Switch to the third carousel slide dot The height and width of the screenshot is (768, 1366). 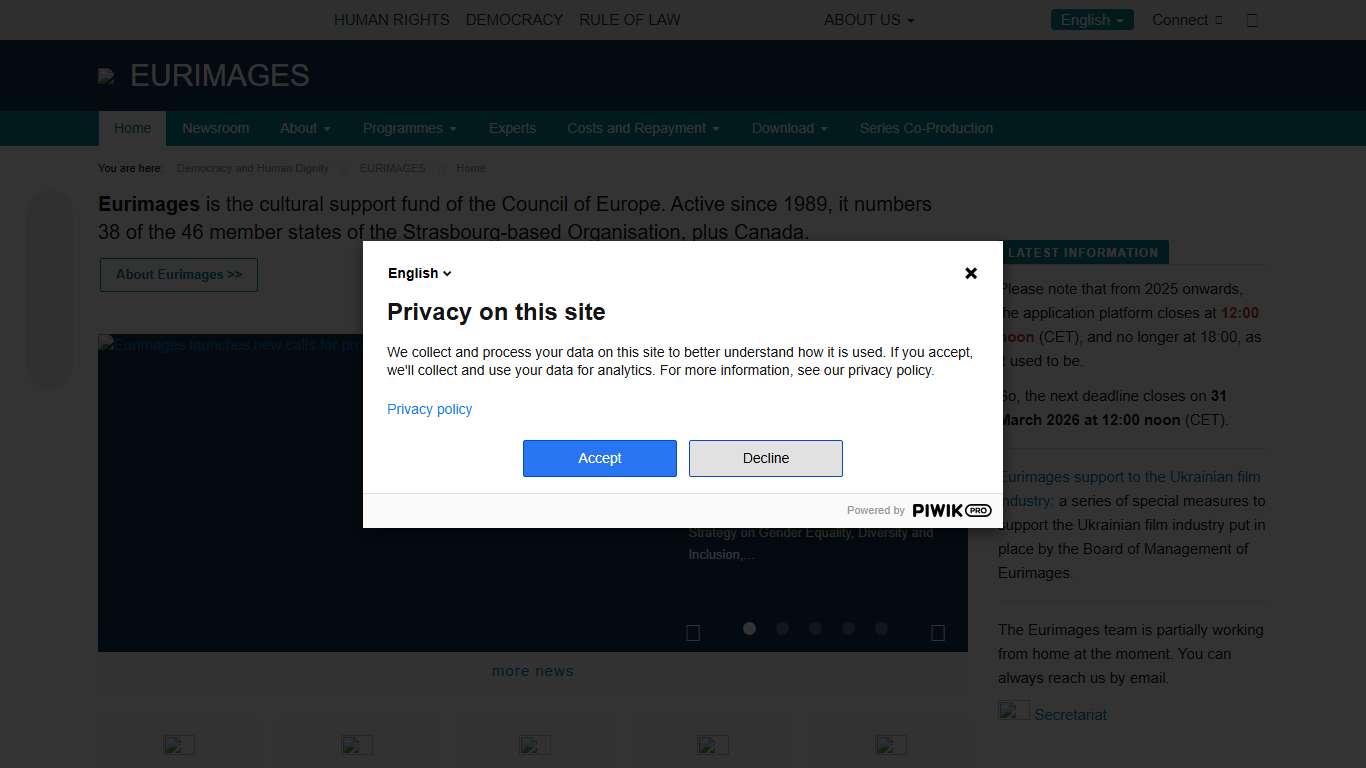click(x=815, y=628)
